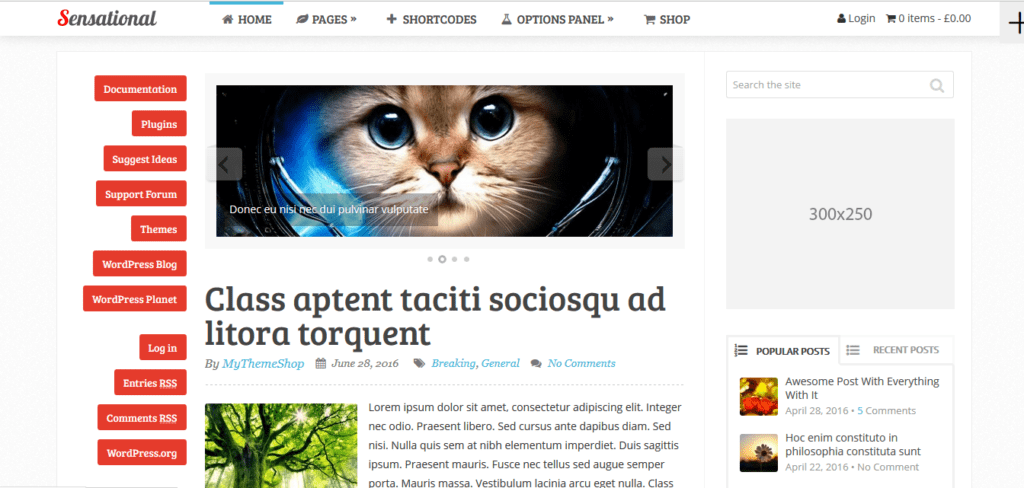
Task: Click the slide caption Donec eu nisi
Action: [328, 210]
